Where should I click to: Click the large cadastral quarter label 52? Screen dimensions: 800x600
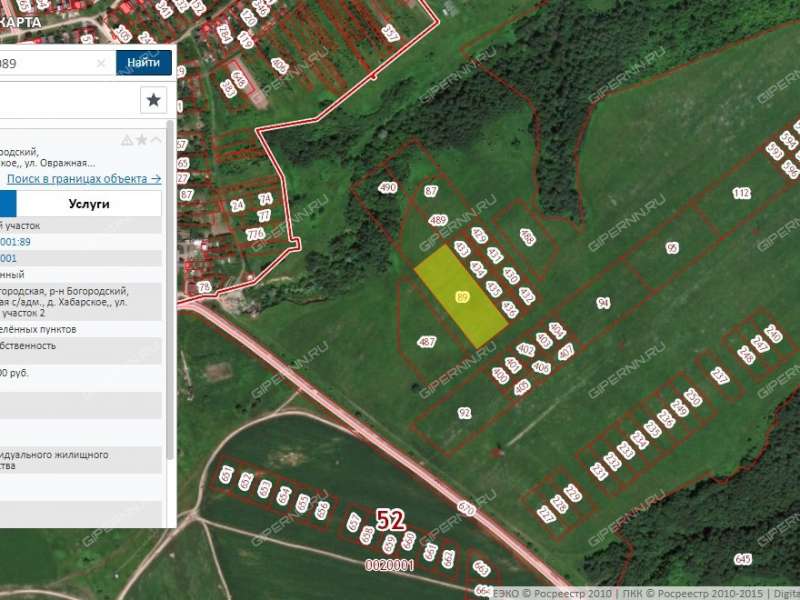pos(390,519)
